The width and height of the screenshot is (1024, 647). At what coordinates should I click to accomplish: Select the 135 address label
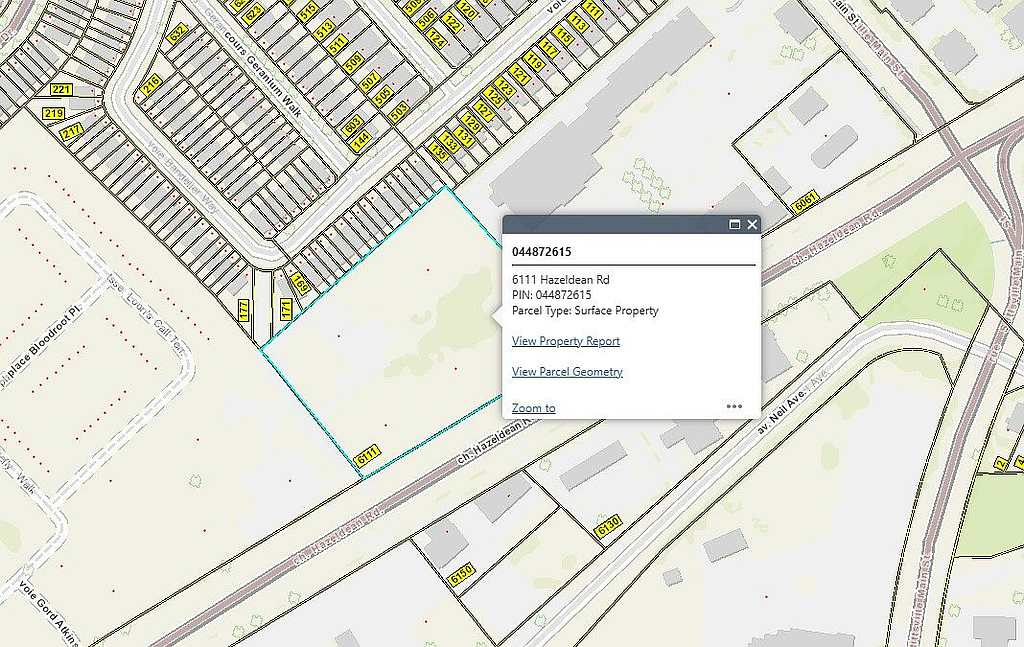tap(437, 153)
